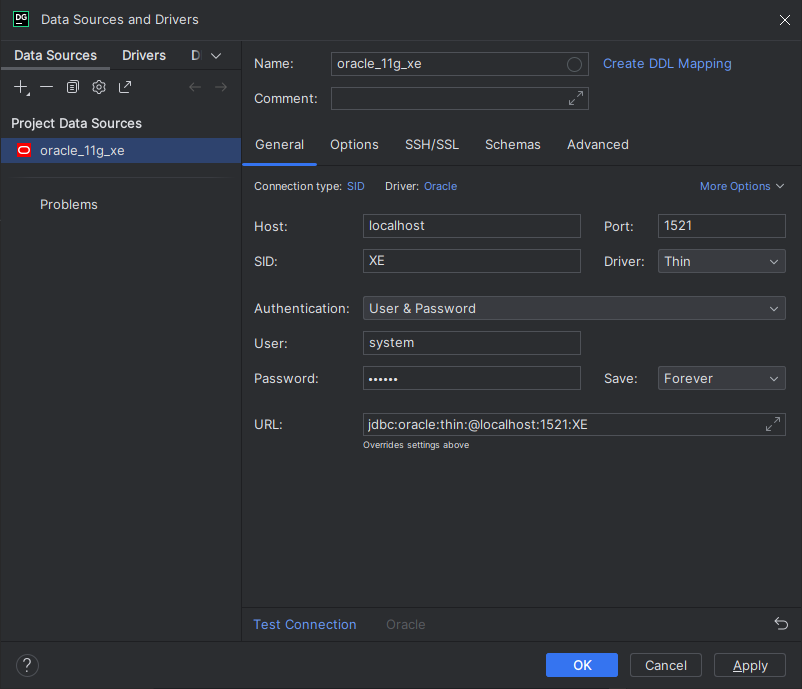Expand the URL field editor
Image resolution: width=802 pixels, height=689 pixels.
(x=773, y=424)
